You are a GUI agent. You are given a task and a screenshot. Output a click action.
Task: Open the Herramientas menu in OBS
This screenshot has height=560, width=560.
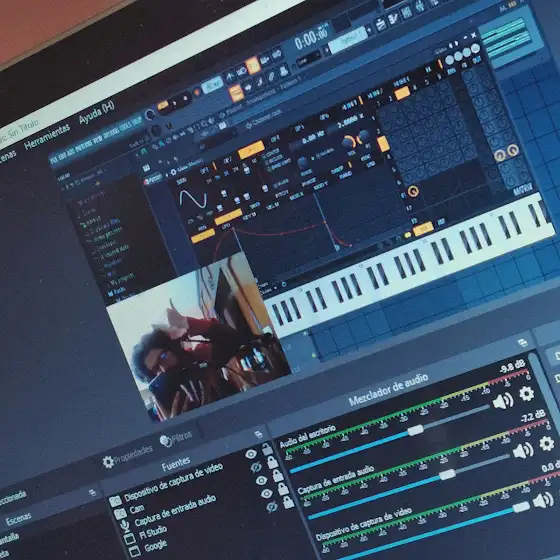tap(47, 136)
